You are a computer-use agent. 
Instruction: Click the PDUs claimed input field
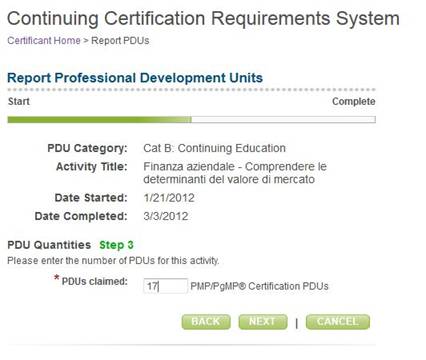pos(166,286)
